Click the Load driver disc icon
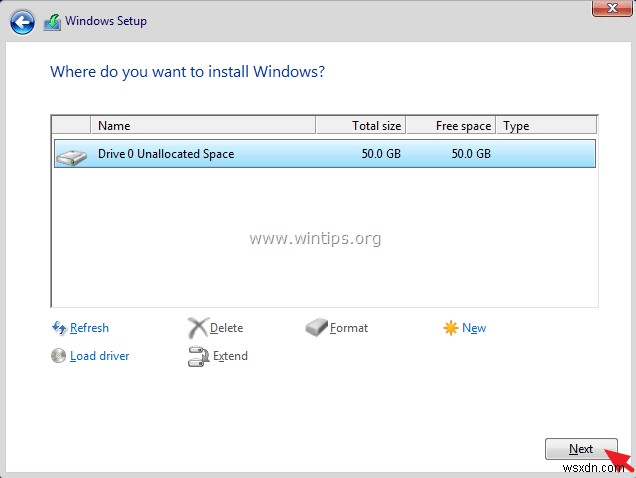This screenshot has height=478, width=636. (58, 355)
